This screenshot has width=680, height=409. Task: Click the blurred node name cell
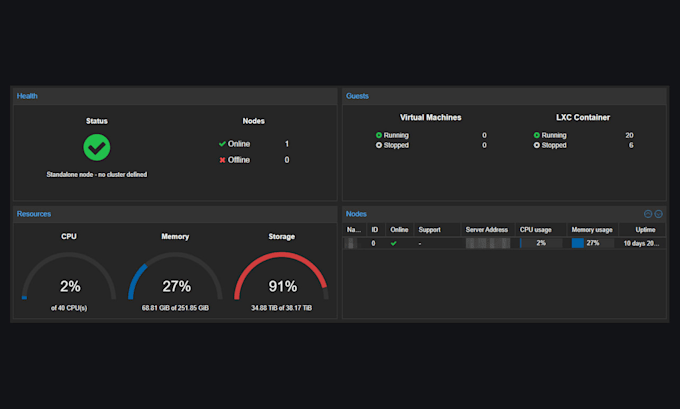(x=351, y=243)
